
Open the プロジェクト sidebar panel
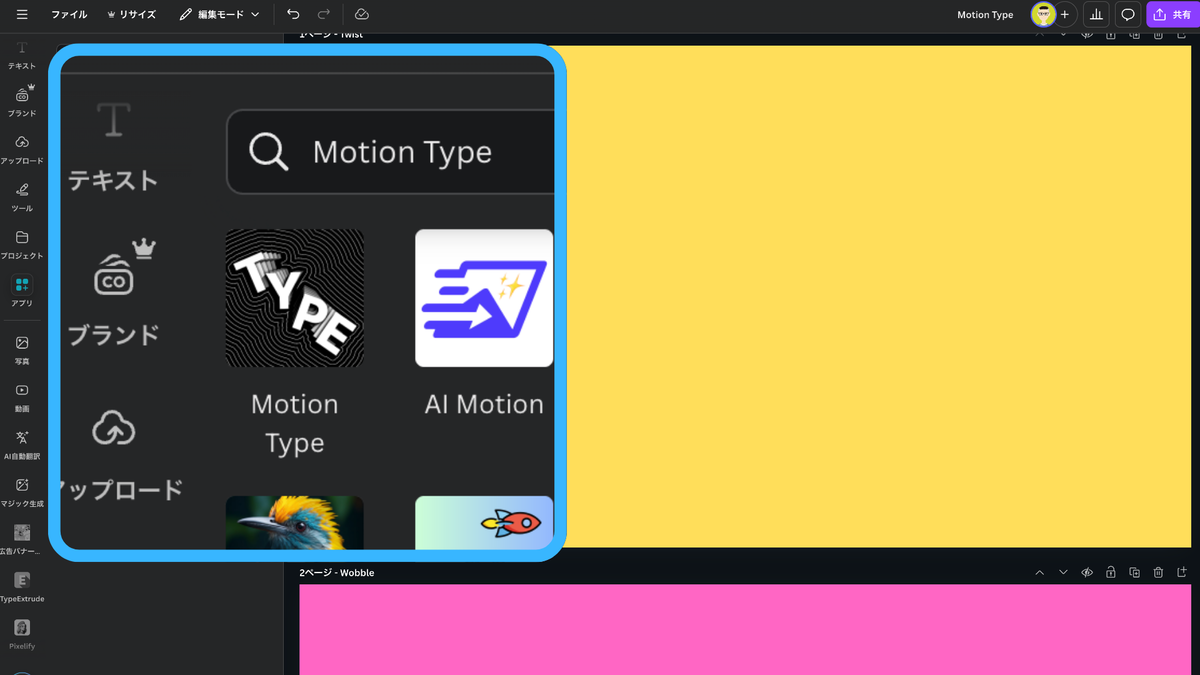pyautogui.click(x=22, y=245)
